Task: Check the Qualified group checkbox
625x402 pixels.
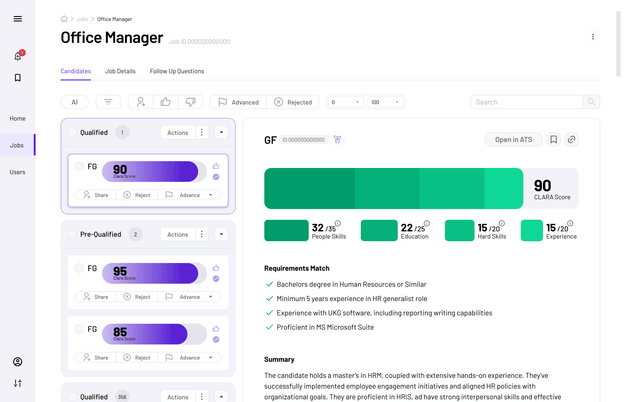Action: click(71, 132)
